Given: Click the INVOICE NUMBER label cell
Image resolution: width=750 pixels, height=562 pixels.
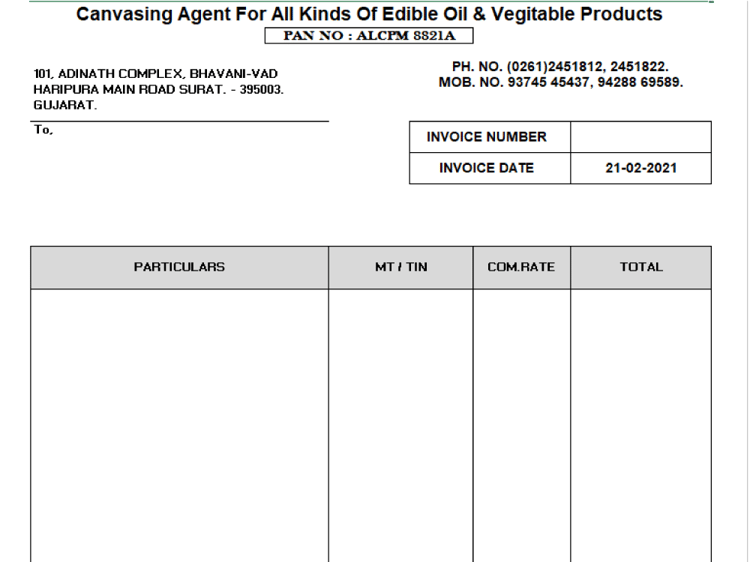Looking at the screenshot, I should 490,137.
